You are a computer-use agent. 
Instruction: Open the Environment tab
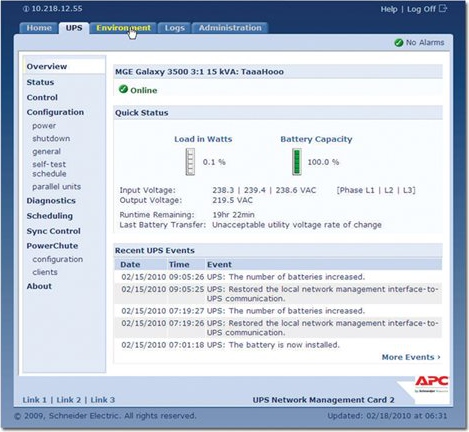tap(123, 28)
